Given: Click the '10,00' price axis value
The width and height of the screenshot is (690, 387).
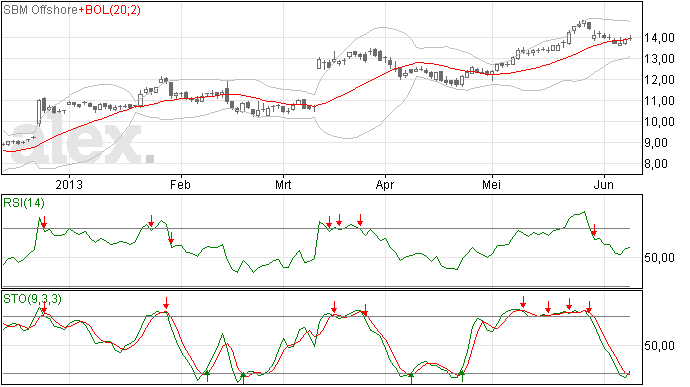Looking at the screenshot, I should tap(659, 122).
